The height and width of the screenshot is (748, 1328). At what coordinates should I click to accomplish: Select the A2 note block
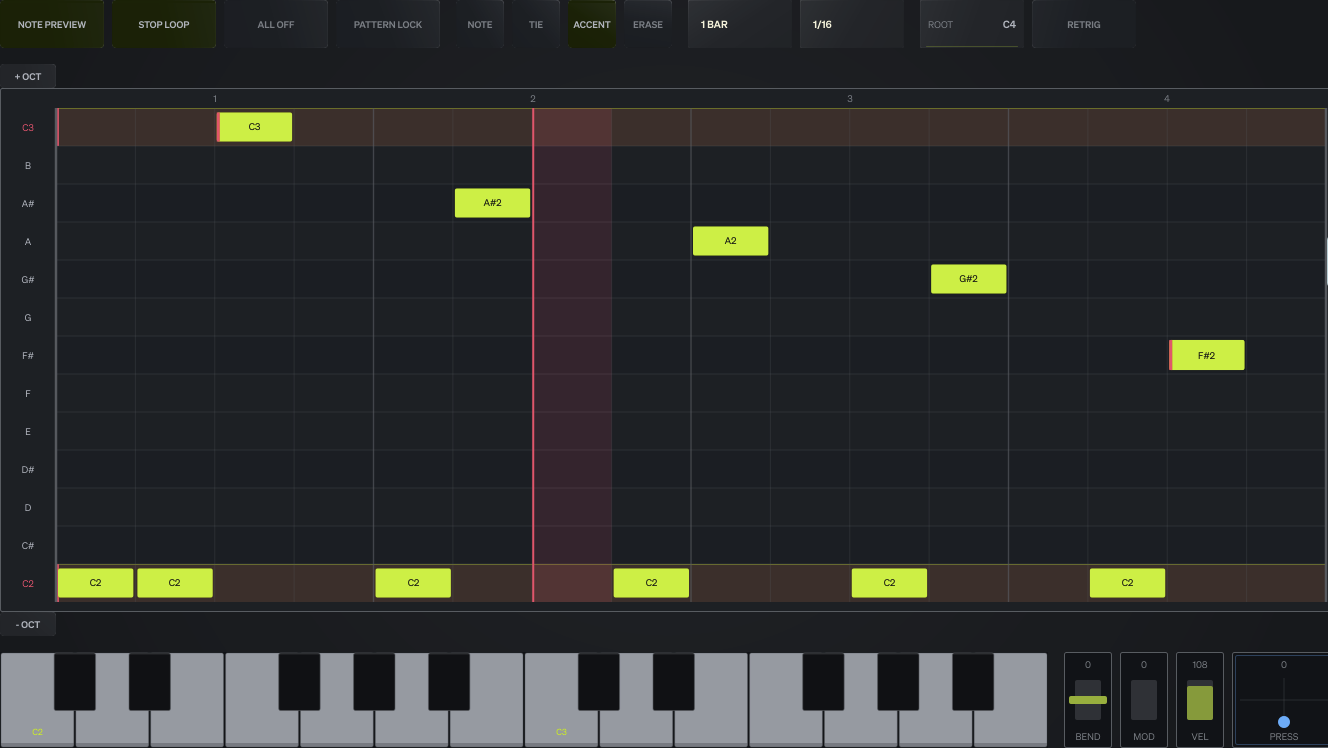tap(730, 241)
